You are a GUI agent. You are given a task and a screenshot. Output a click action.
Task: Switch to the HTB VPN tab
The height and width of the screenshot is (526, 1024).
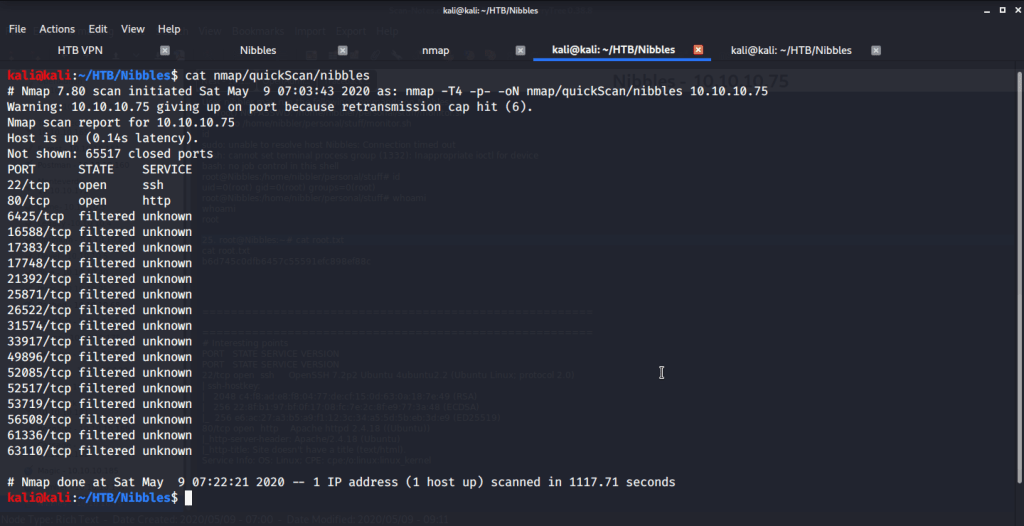[80, 50]
